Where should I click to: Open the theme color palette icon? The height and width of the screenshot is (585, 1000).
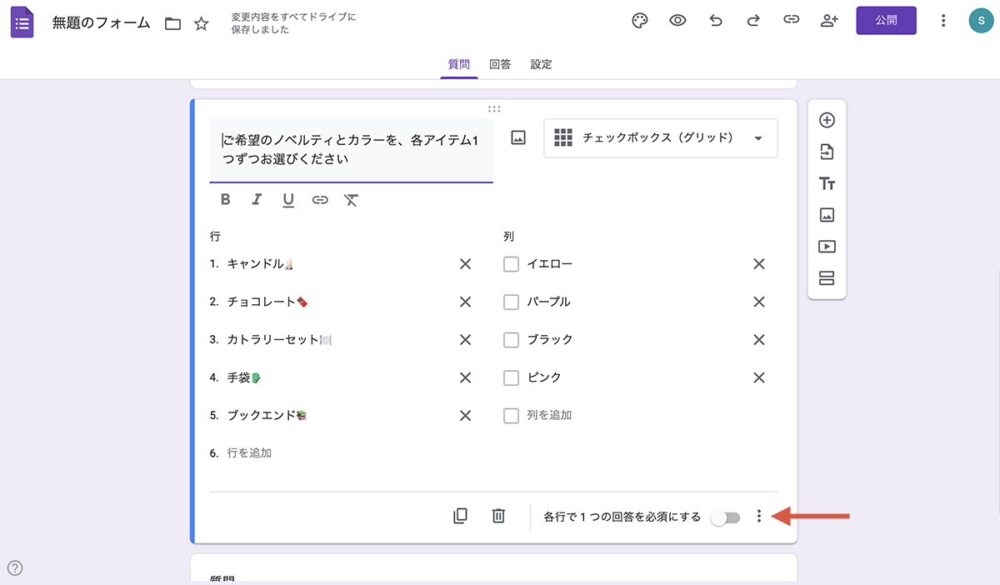pos(639,19)
